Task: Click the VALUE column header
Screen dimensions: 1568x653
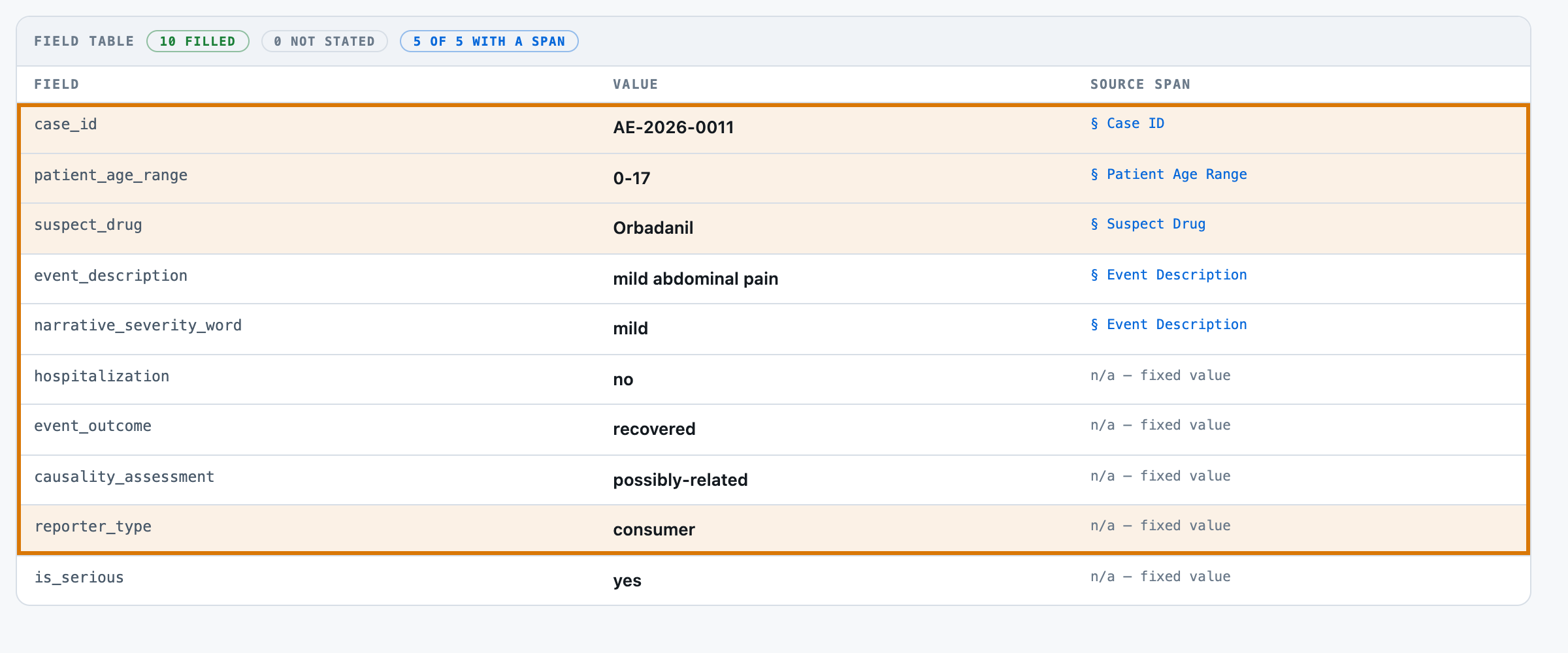Action: point(635,84)
